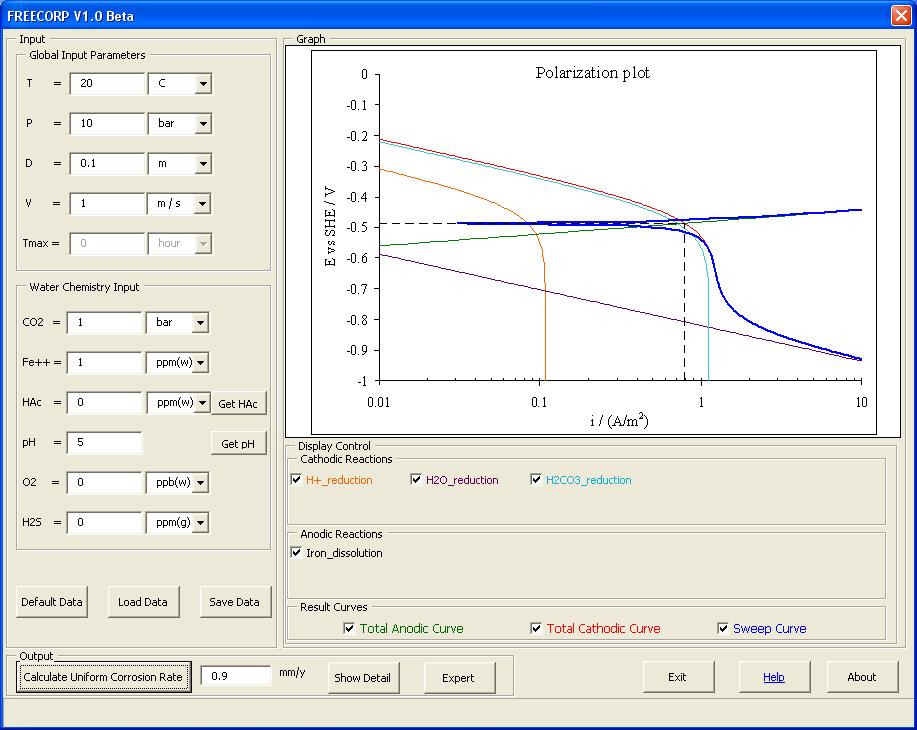Toggle the H+_reduction cathodic reaction
This screenshot has height=730, width=917.
pyautogui.click(x=296, y=479)
